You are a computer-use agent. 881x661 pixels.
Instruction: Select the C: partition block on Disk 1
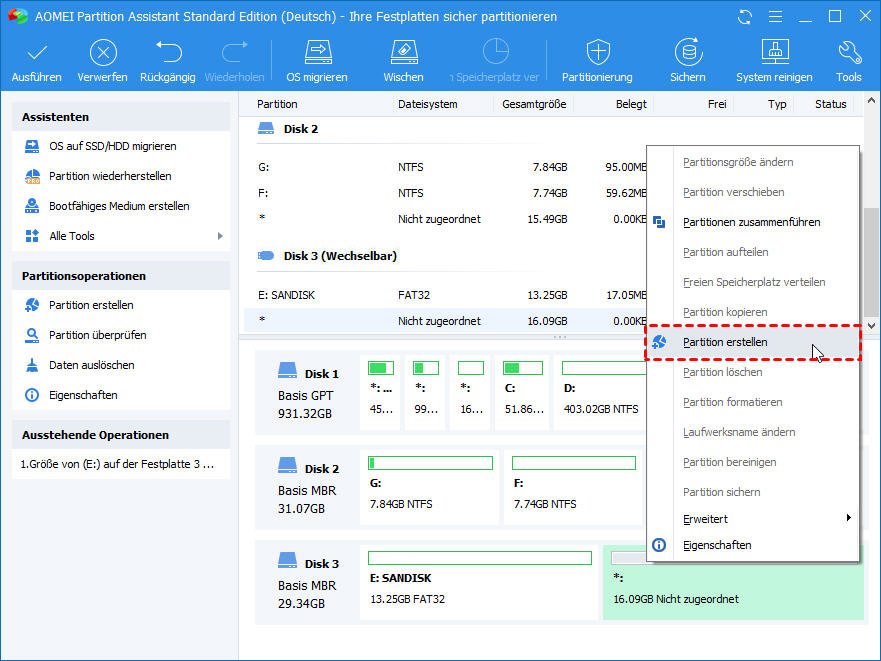coord(524,392)
